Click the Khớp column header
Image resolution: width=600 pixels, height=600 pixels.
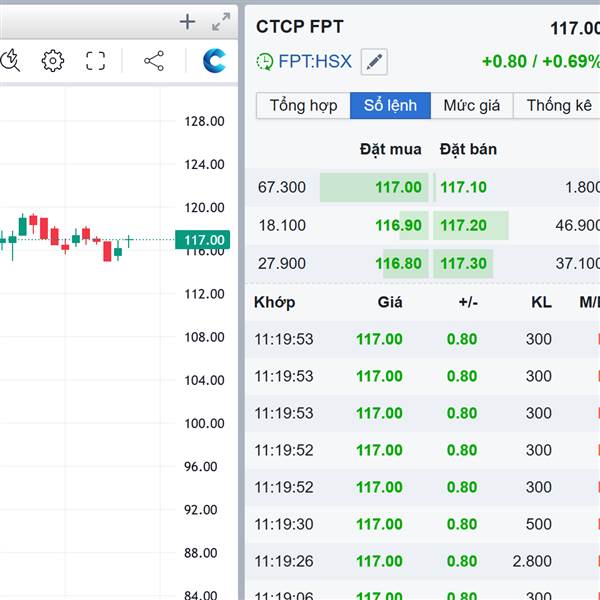pos(275,302)
